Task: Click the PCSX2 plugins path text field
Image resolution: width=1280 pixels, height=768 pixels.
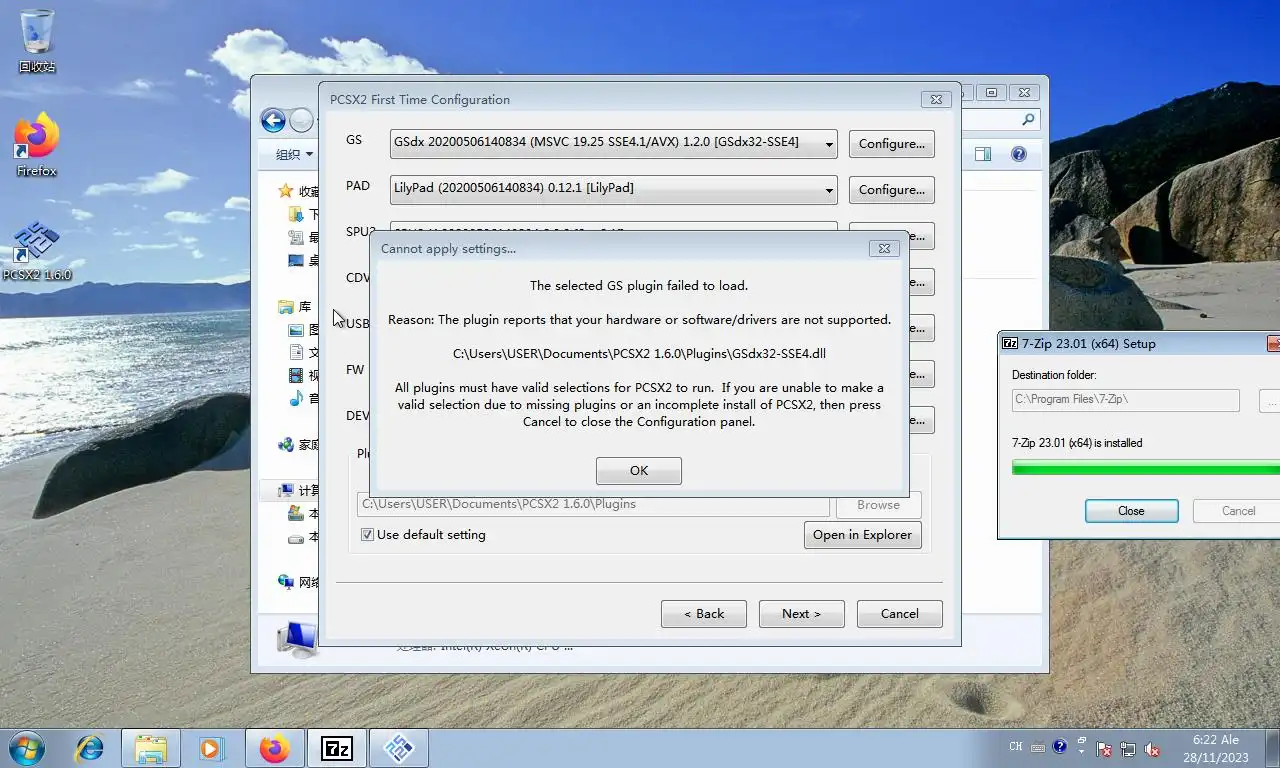Action: point(593,505)
